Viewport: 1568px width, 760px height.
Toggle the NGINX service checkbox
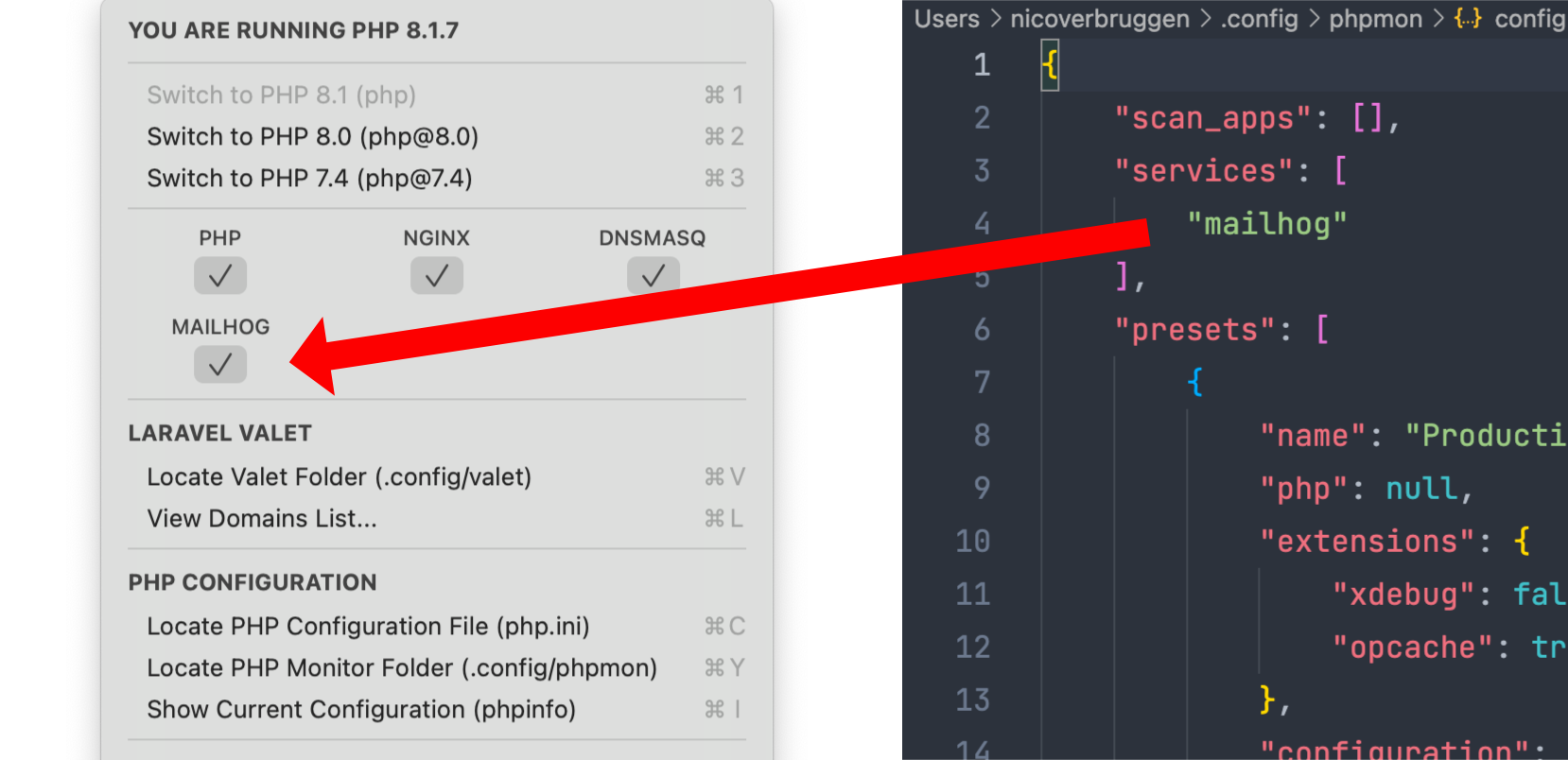437,276
